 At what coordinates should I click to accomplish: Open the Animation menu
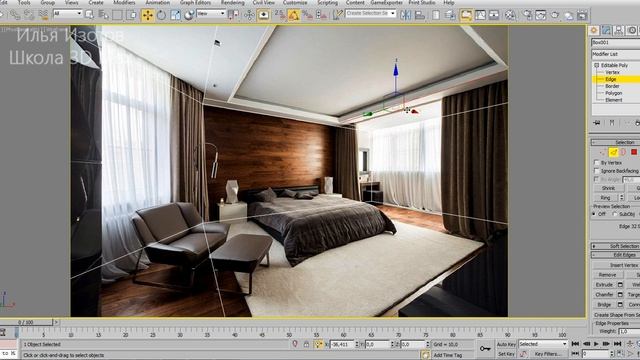coord(158,2)
